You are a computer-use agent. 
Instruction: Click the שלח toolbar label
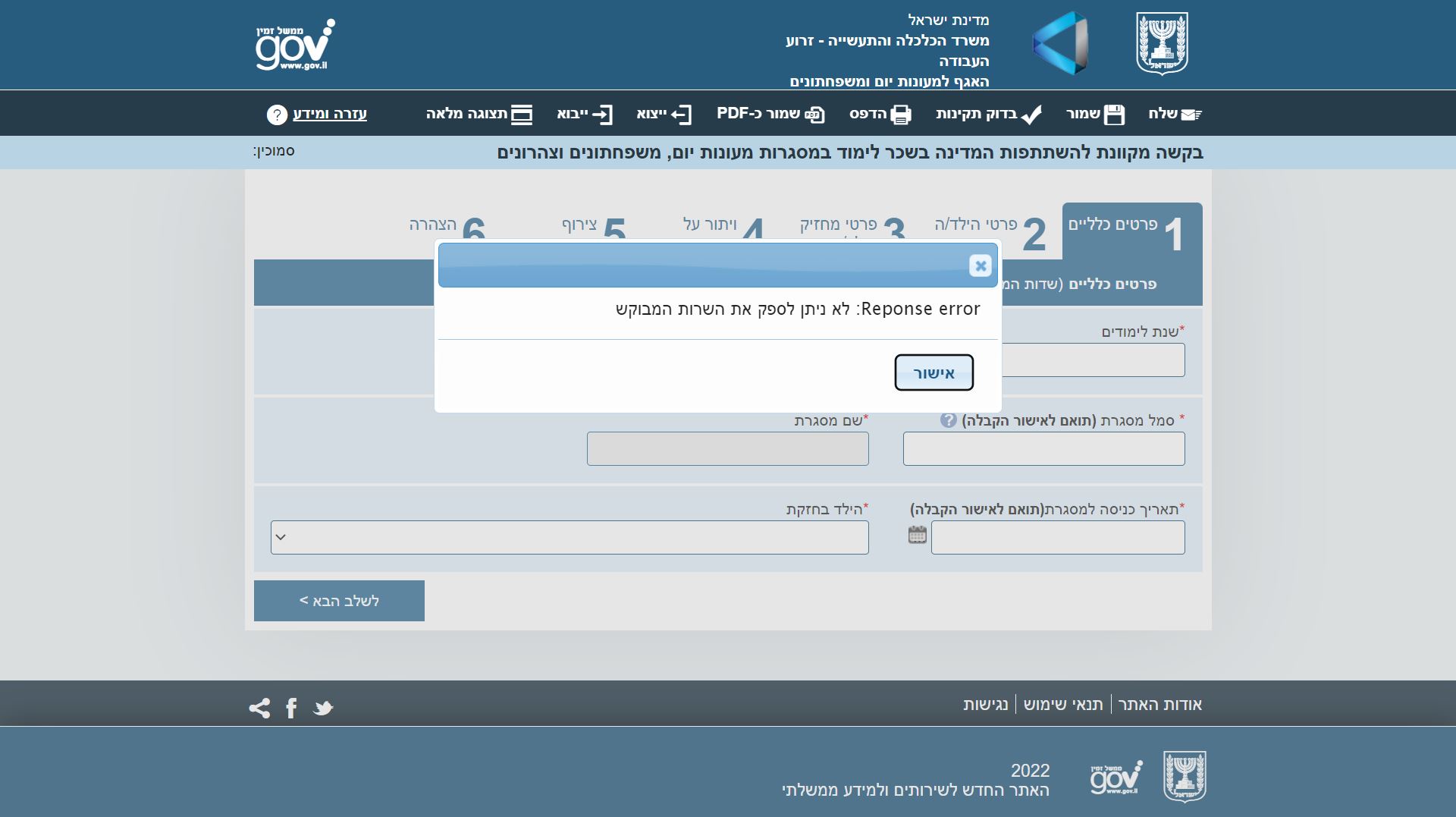click(1163, 114)
